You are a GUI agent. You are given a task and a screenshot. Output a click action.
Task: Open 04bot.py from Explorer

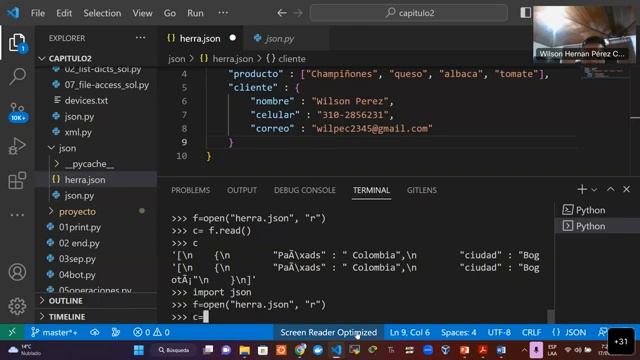coord(77,275)
